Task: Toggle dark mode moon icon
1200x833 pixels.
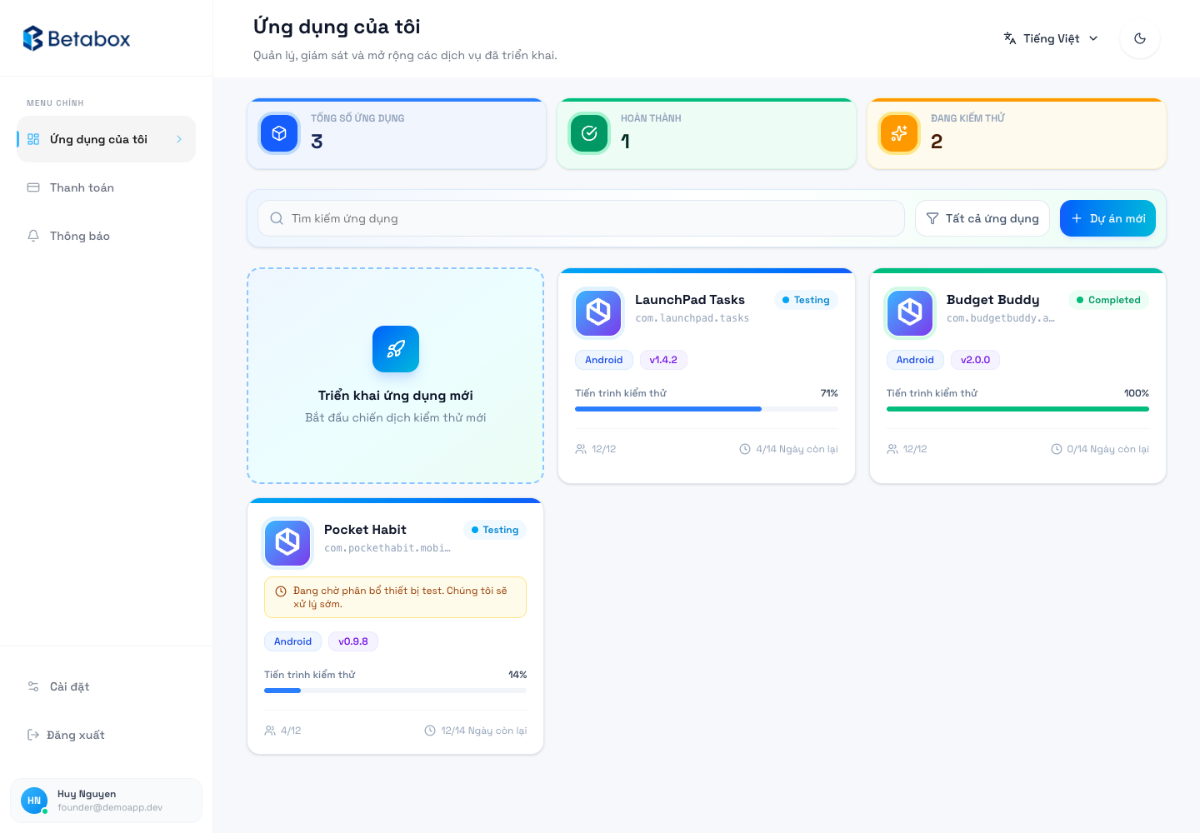Action: [x=1140, y=38]
